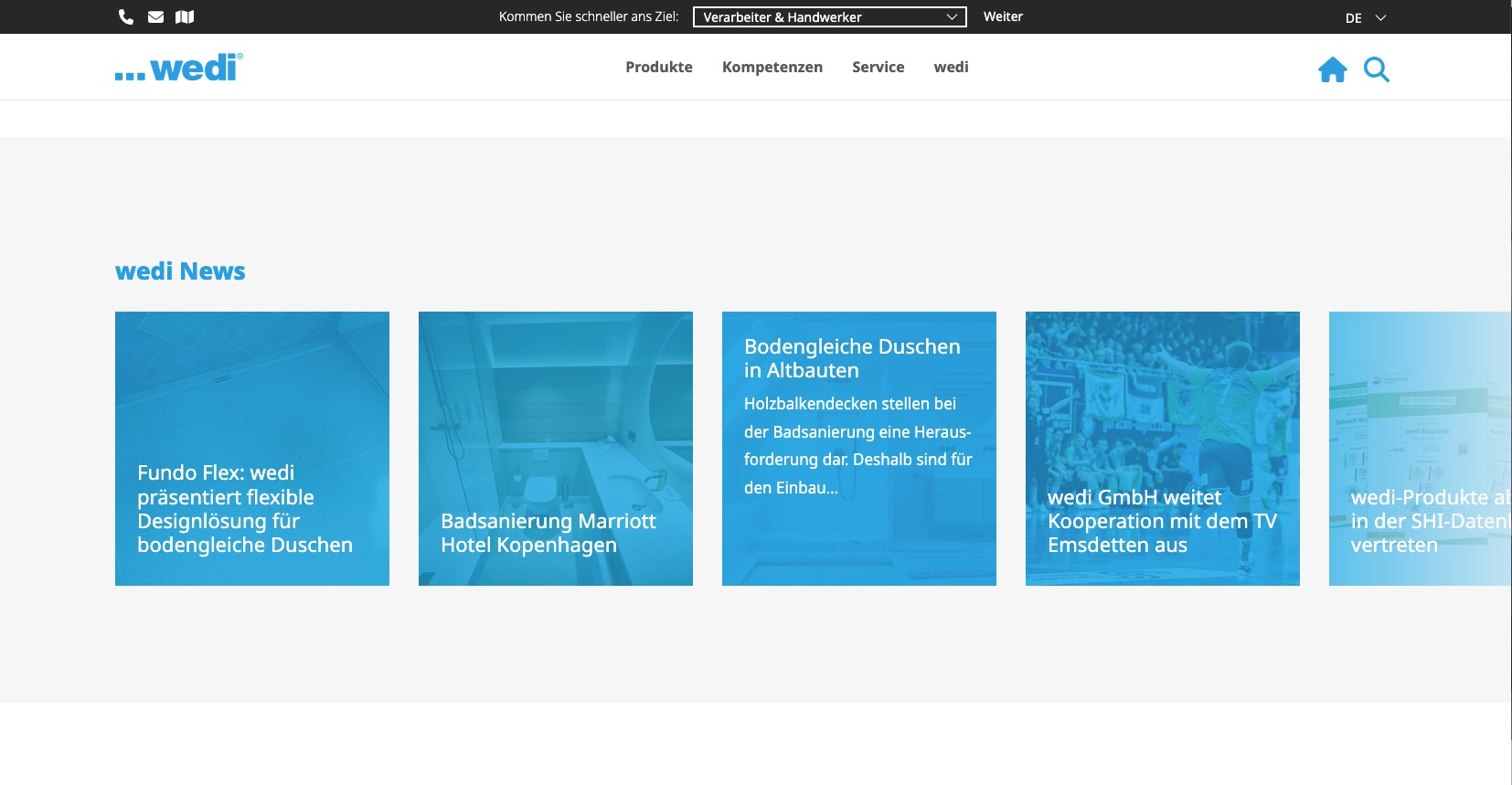
Task: Open the Produkte menu
Action: point(659,67)
